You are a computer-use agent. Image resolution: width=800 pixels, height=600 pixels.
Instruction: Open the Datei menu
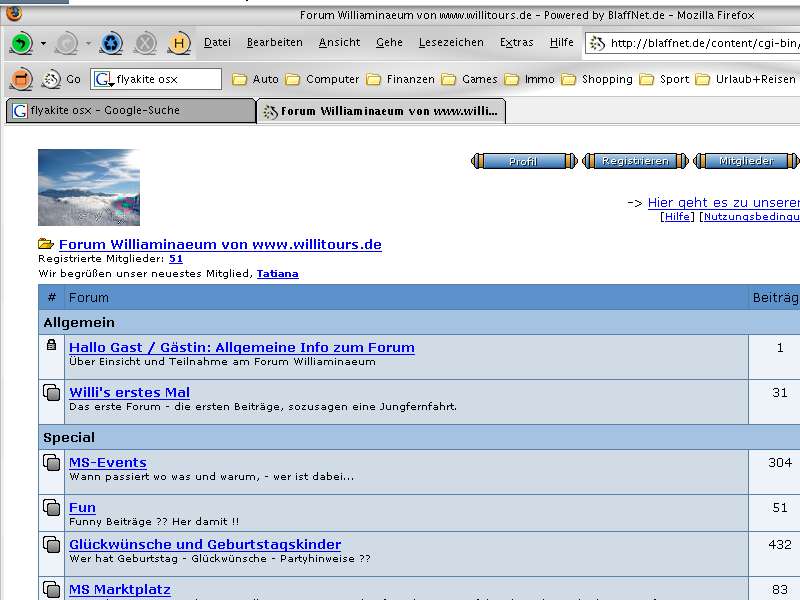(217, 42)
